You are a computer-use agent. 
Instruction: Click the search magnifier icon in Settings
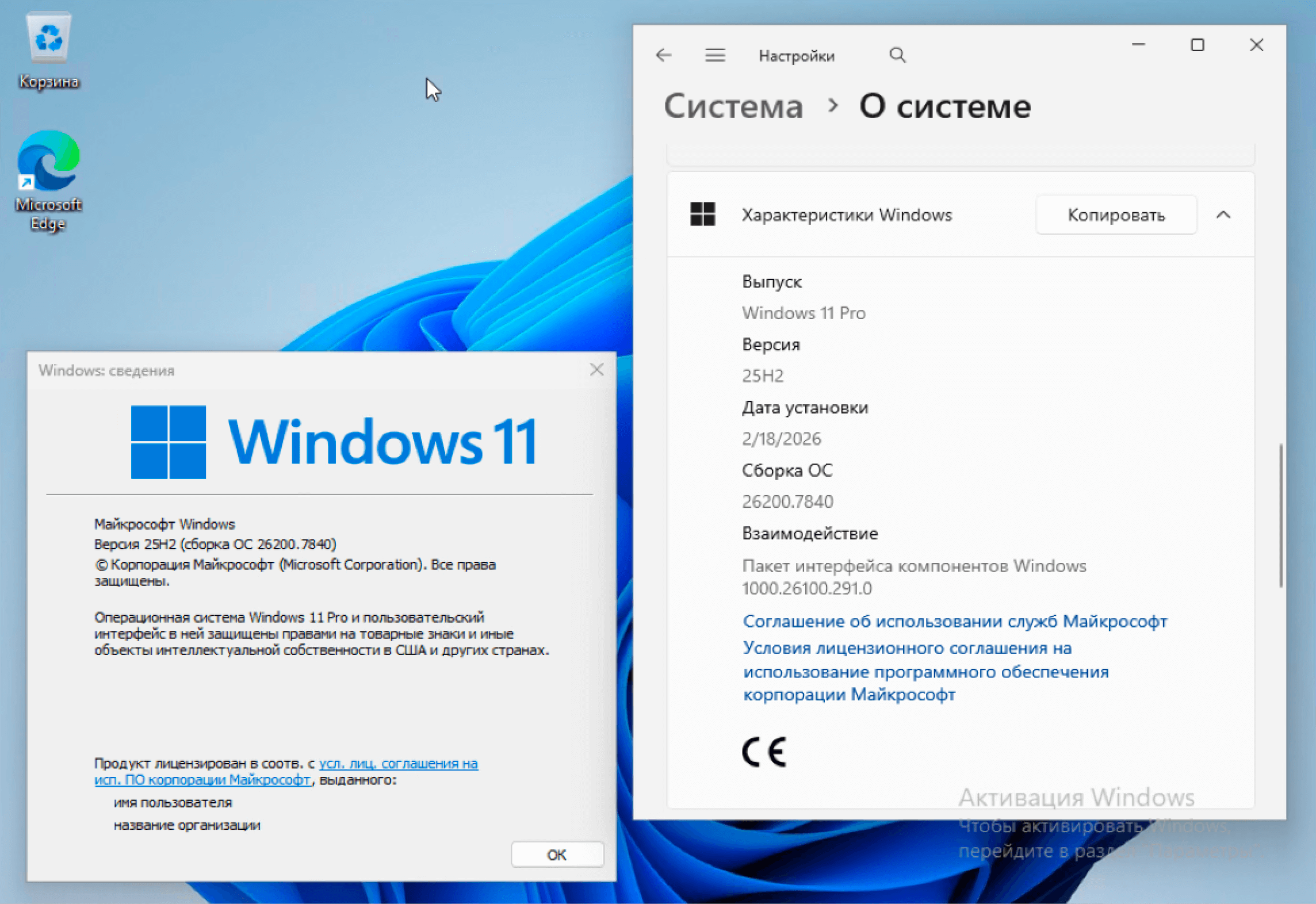897,55
